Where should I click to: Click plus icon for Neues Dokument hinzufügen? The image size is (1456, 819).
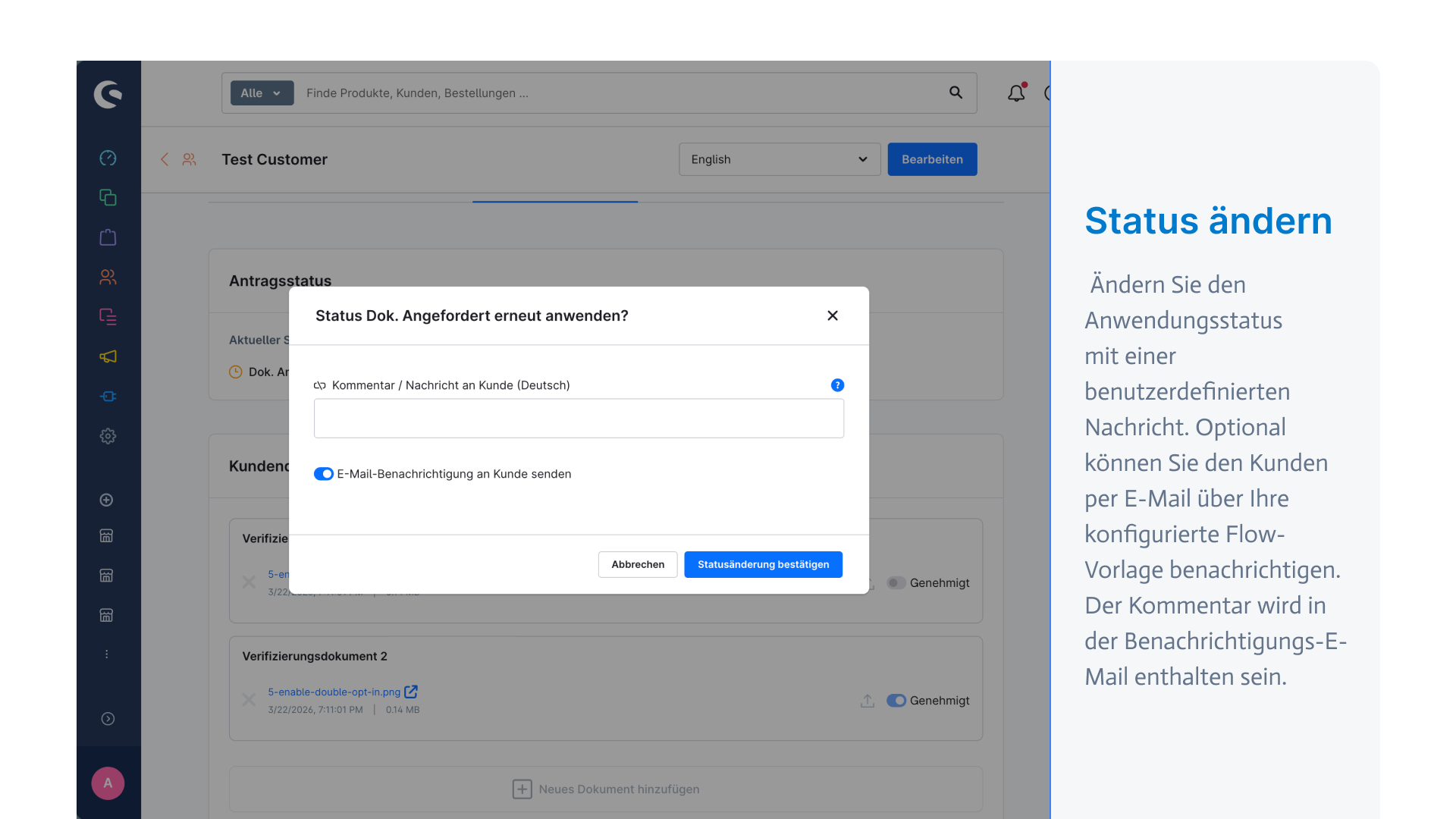click(522, 789)
